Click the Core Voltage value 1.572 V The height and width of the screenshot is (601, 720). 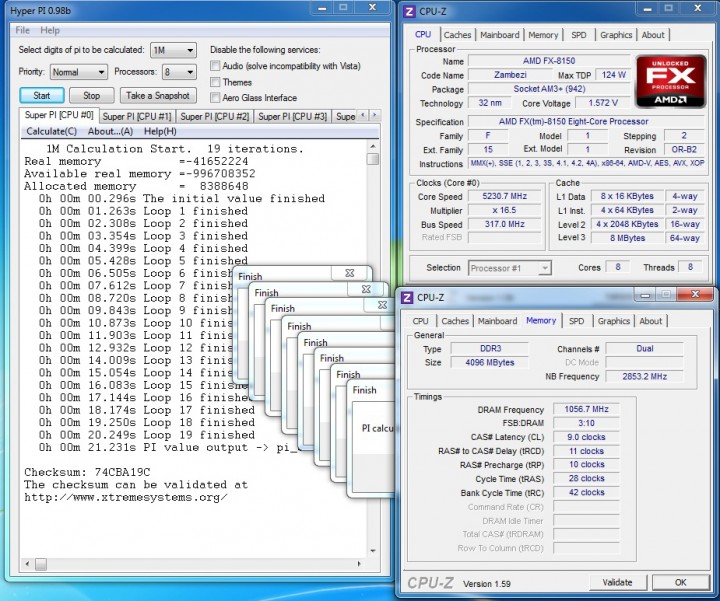(x=602, y=103)
